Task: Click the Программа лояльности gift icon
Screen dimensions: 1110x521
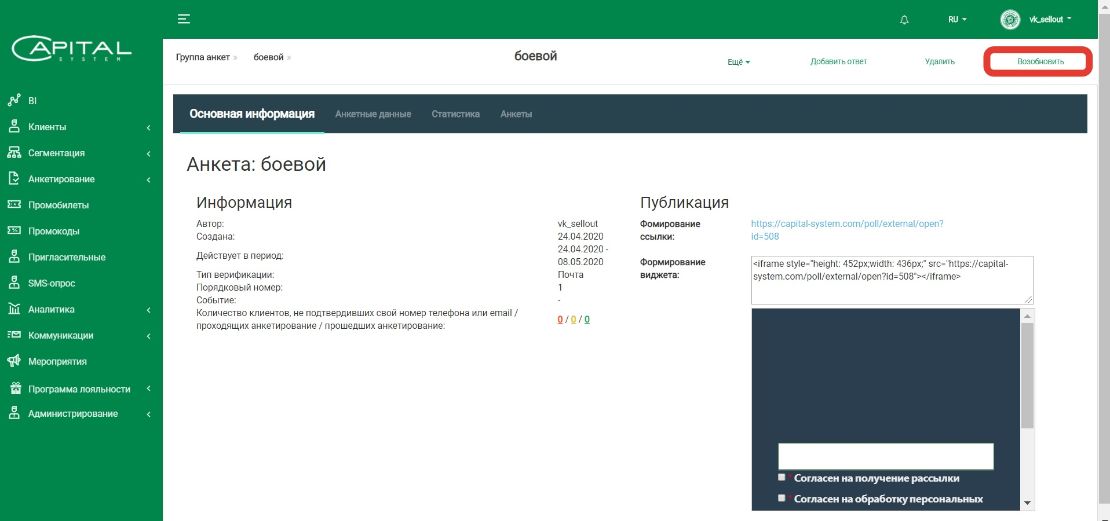Action: 14,389
